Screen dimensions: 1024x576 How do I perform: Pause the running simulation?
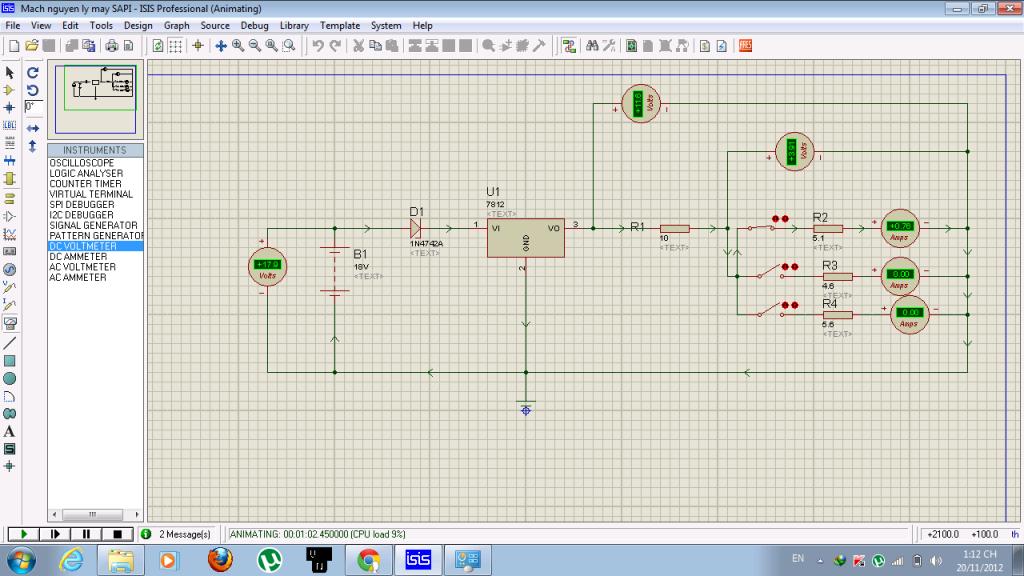click(x=86, y=535)
